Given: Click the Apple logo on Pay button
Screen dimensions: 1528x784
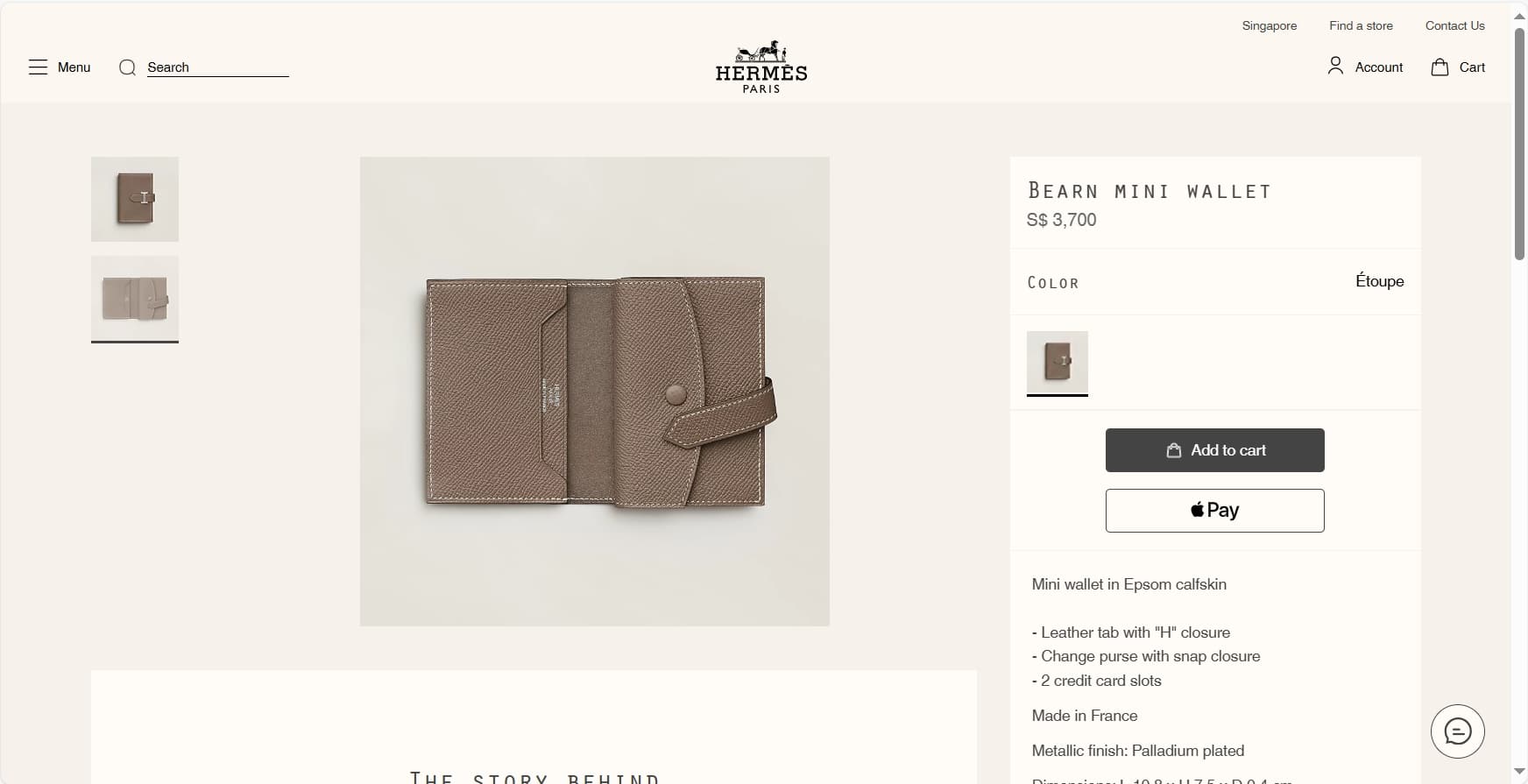Looking at the screenshot, I should [x=1198, y=509].
